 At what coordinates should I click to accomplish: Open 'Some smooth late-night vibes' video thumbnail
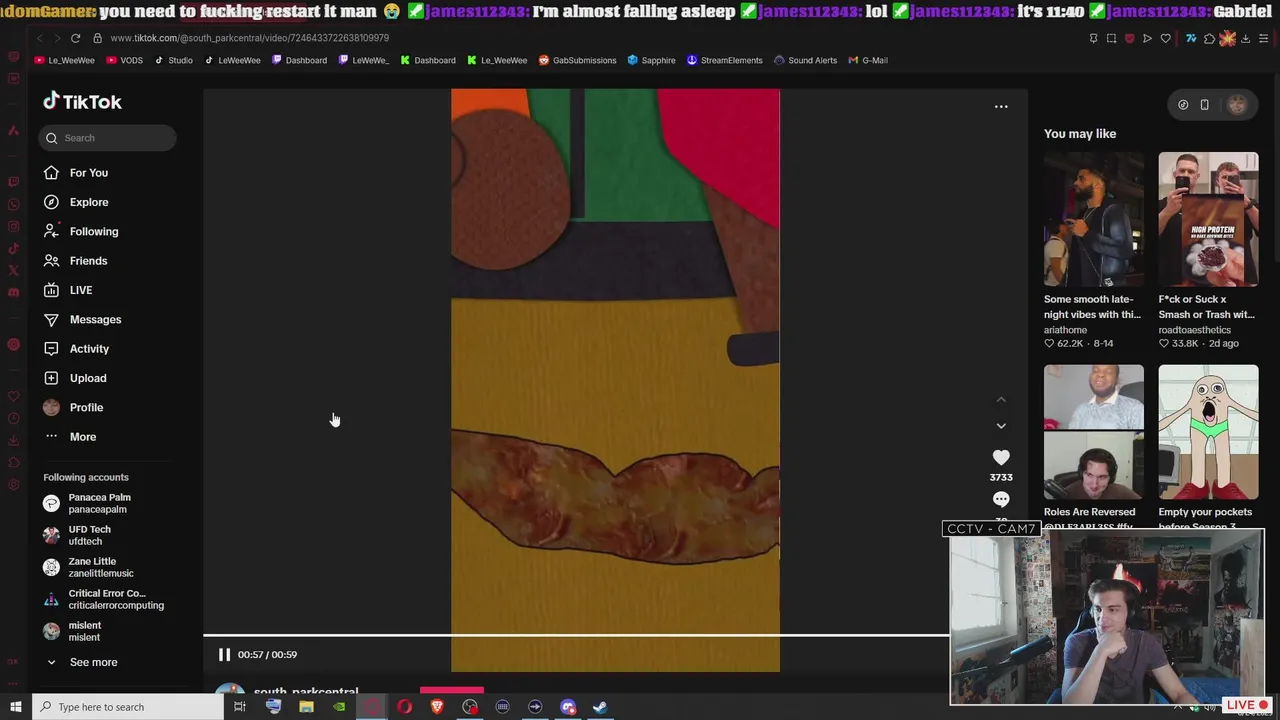click(x=1093, y=220)
